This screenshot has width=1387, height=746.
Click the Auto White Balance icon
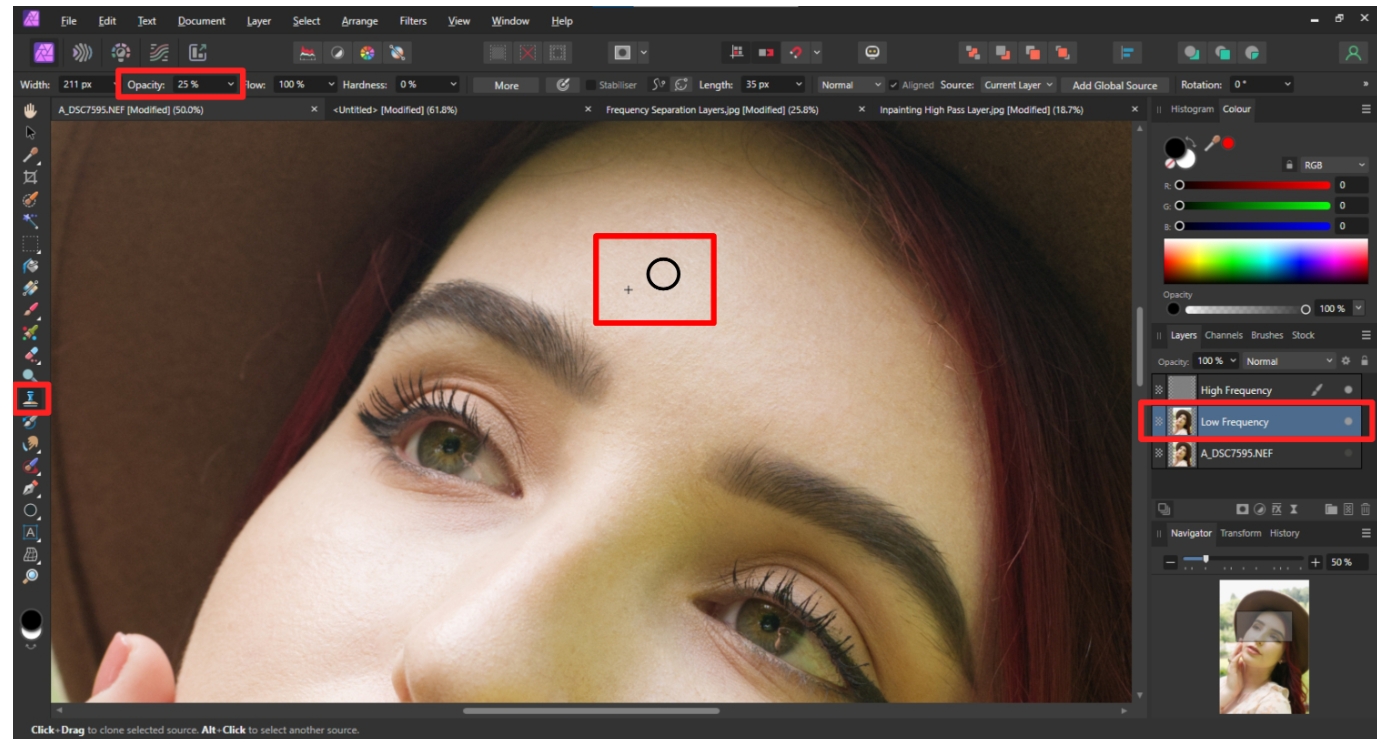click(398, 52)
